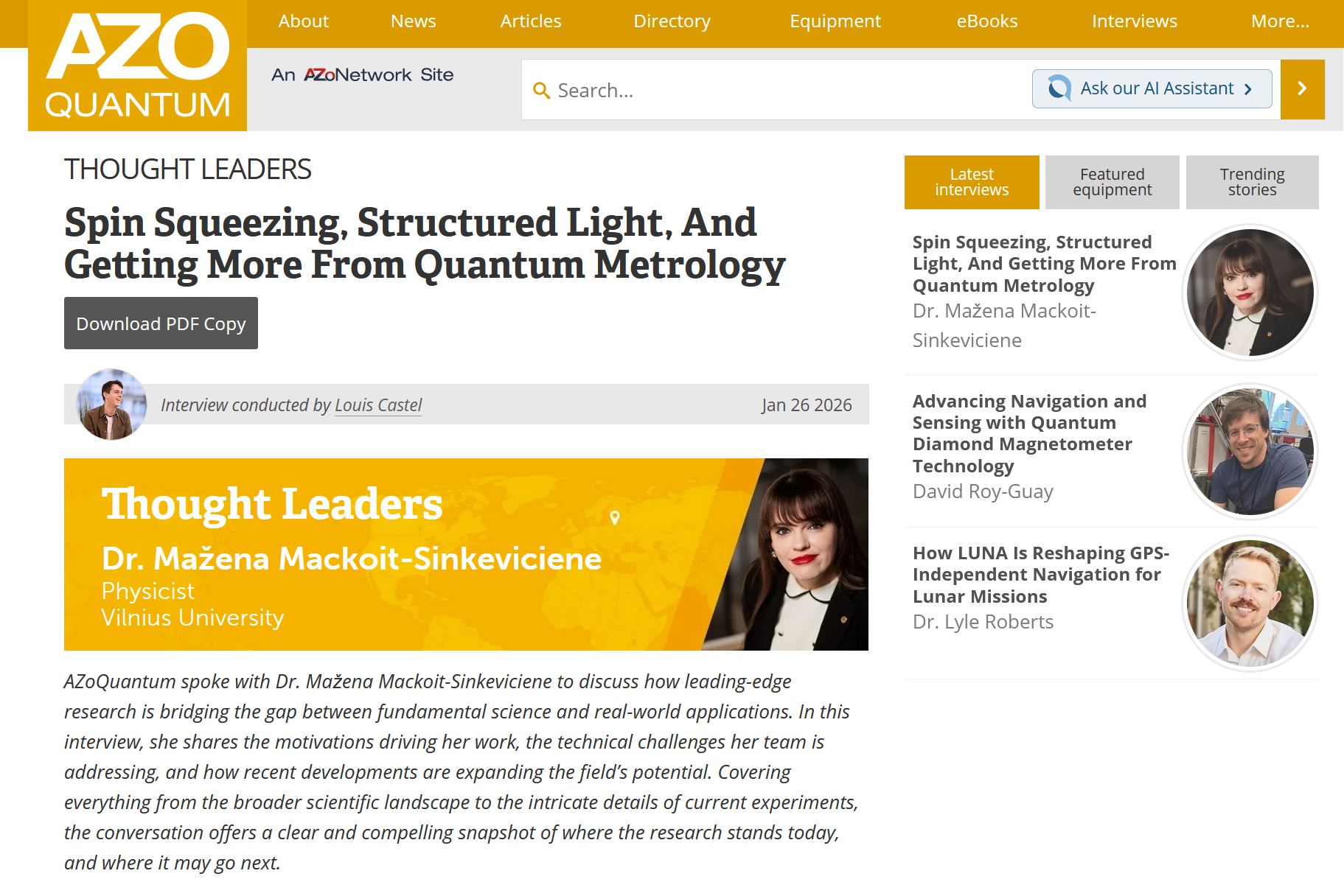Click the AZO Quantum logo
Viewport: 1344px width, 896px height.
[137, 66]
